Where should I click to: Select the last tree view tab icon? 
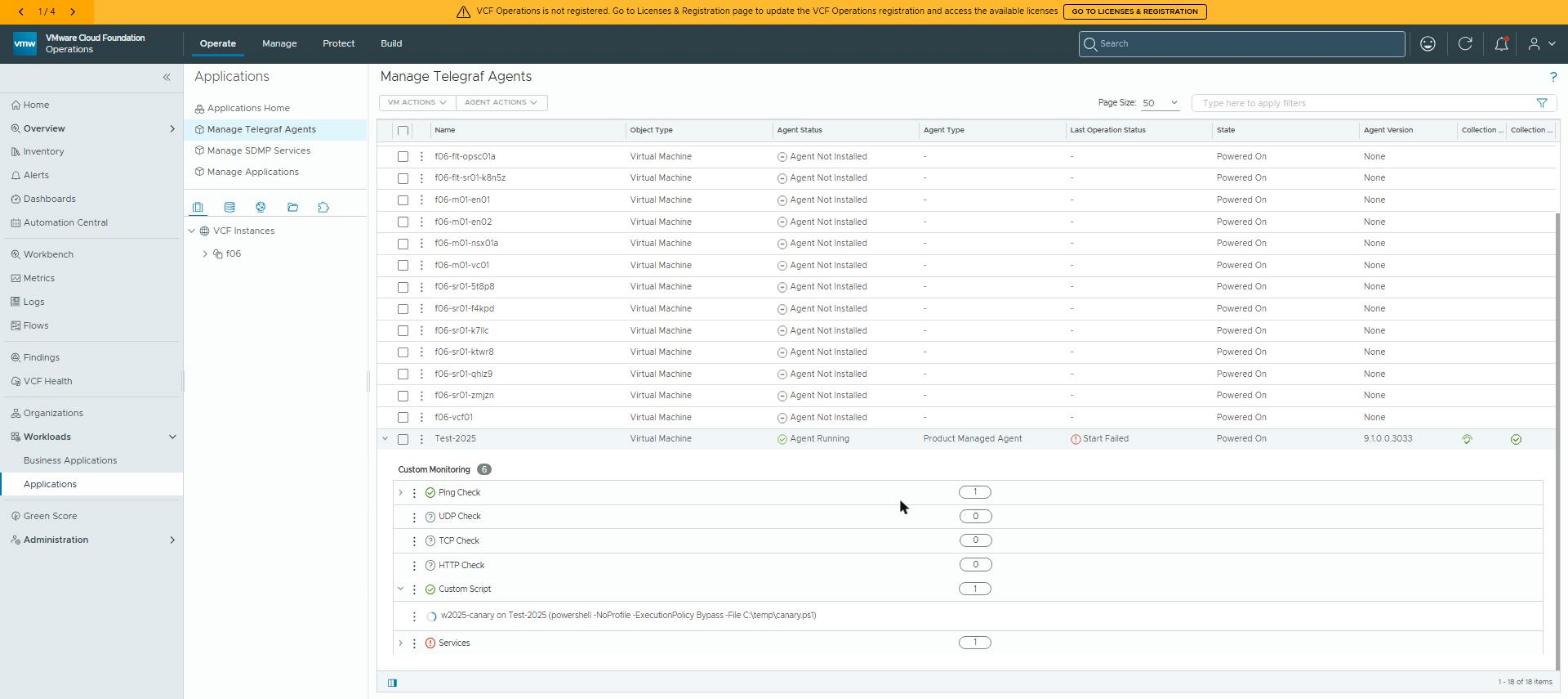click(323, 207)
